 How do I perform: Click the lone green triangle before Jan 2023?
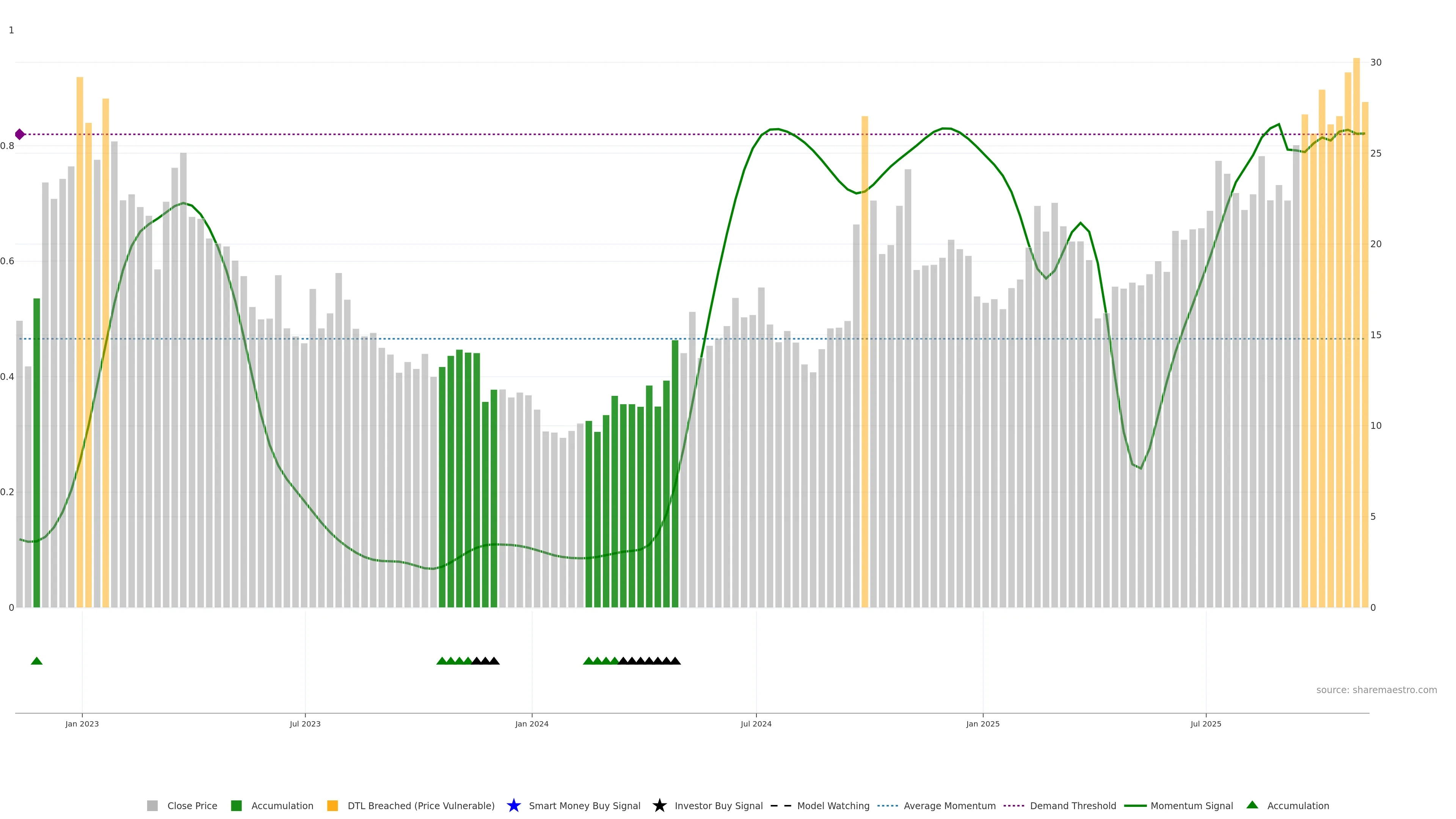pyautogui.click(x=37, y=661)
